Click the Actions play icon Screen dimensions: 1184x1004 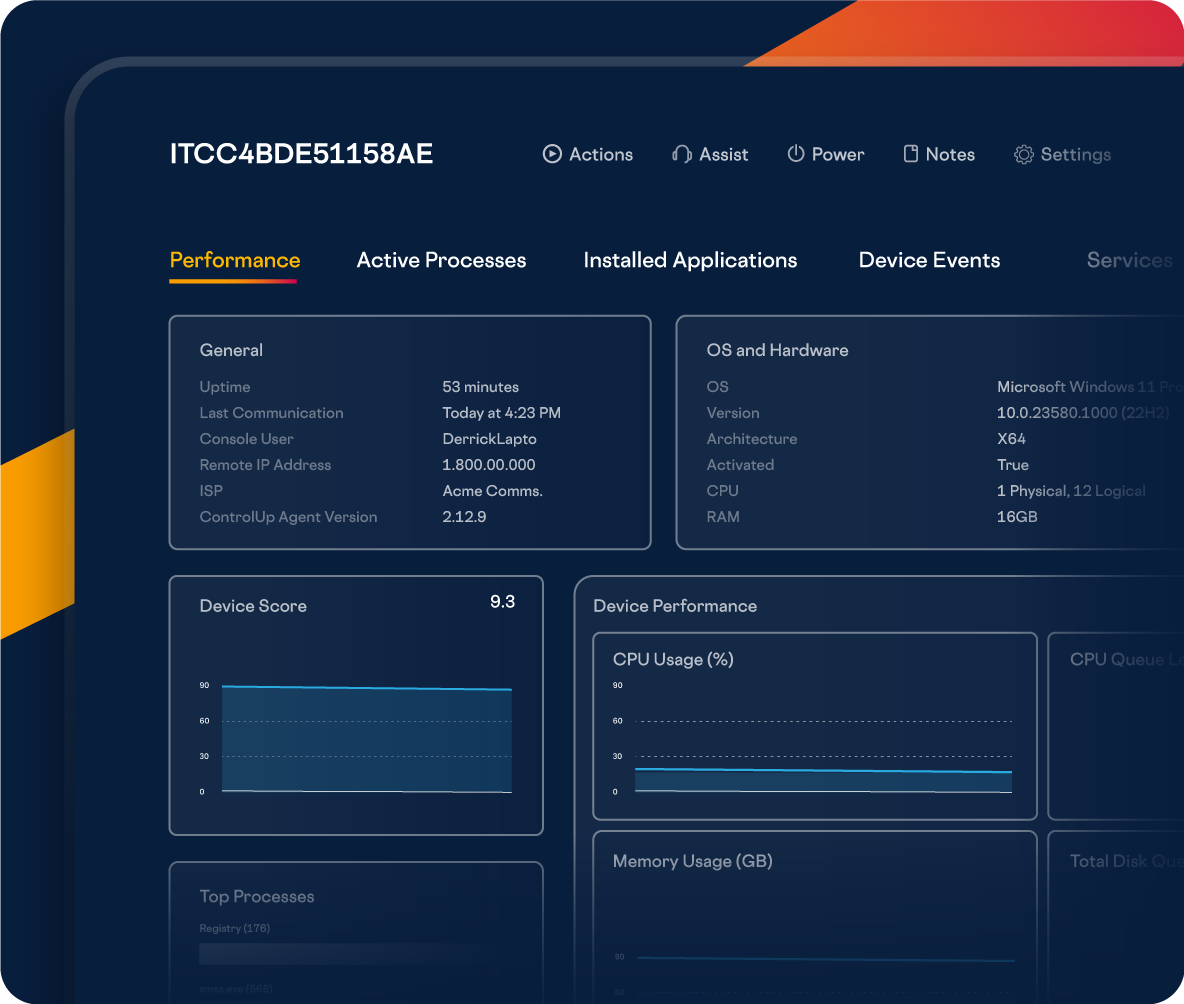(x=552, y=154)
